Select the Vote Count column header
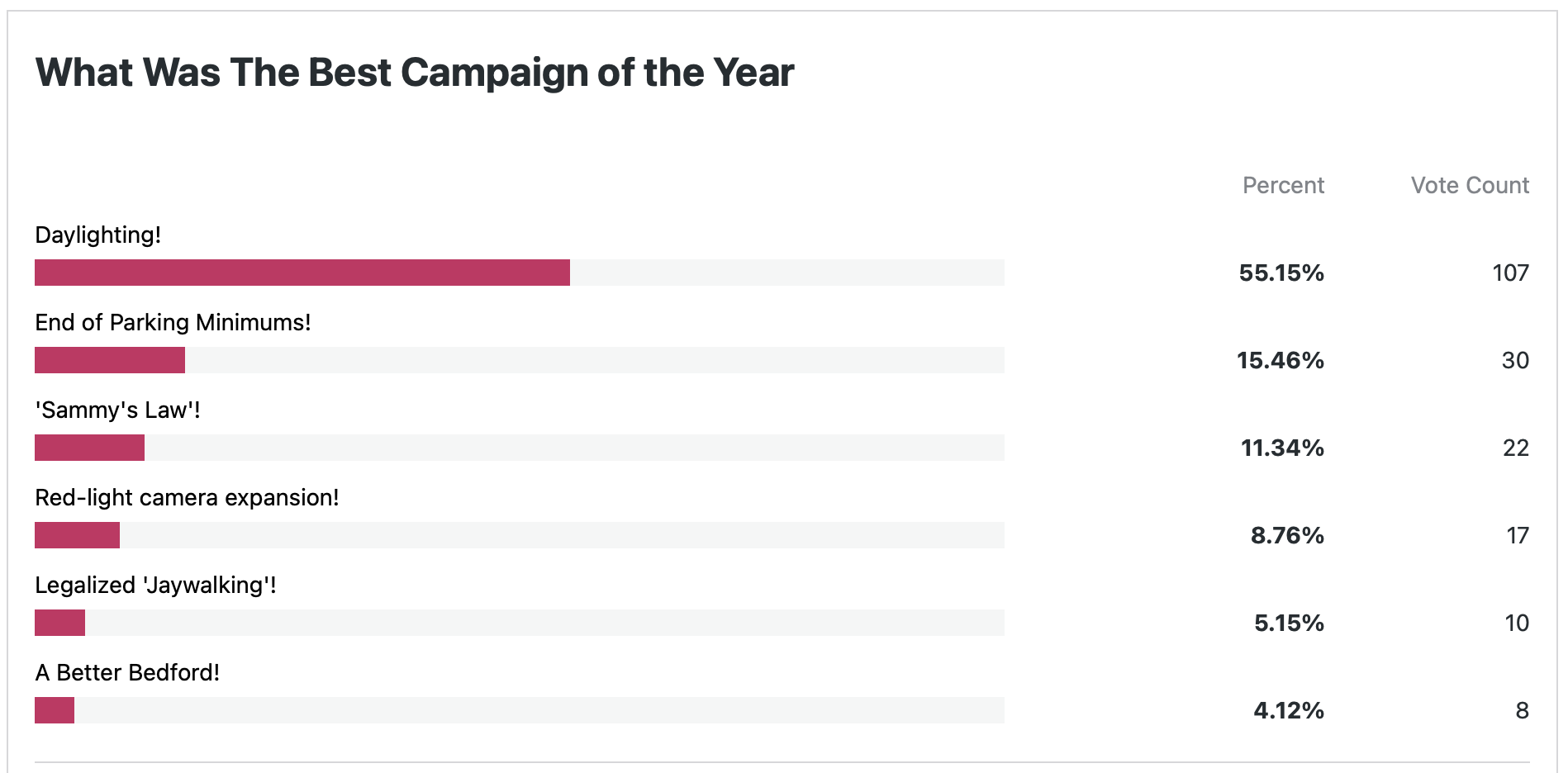The image size is (1568, 773). (x=1470, y=185)
